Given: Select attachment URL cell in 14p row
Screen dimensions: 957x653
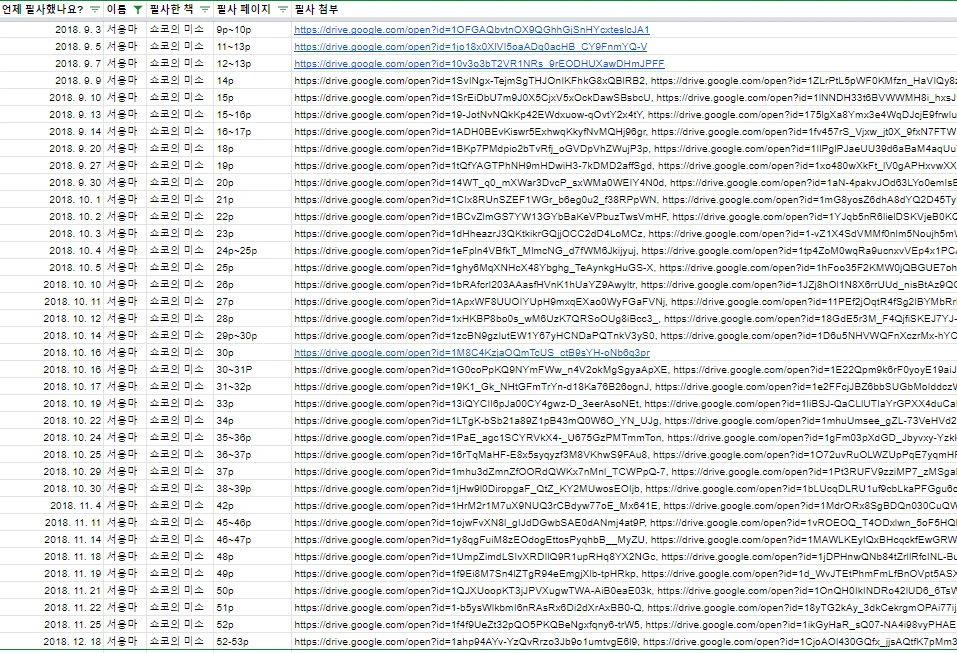Looking at the screenshot, I should [x=624, y=81].
